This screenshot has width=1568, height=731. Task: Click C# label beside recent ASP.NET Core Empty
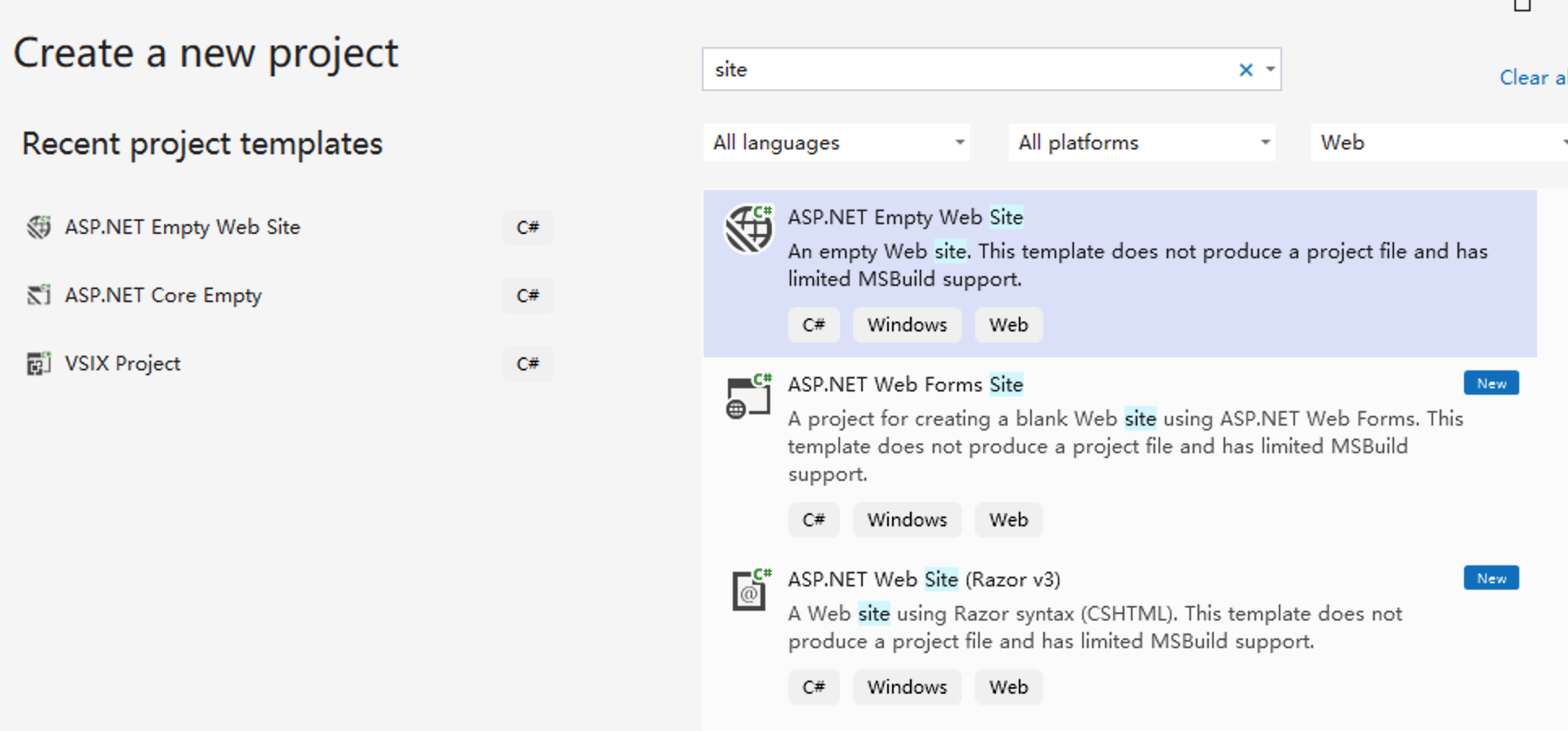pyautogui.click(x=528, y=296)
